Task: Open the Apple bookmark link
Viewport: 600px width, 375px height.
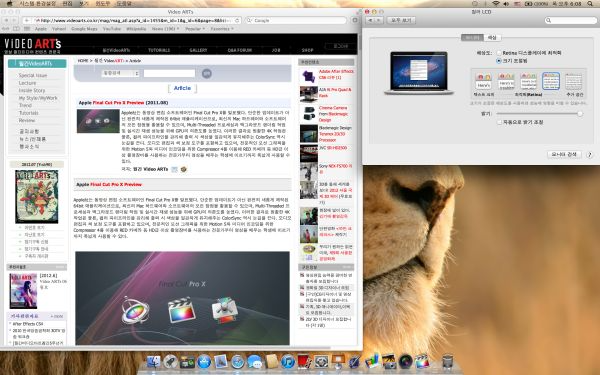Action: (41, 29)
